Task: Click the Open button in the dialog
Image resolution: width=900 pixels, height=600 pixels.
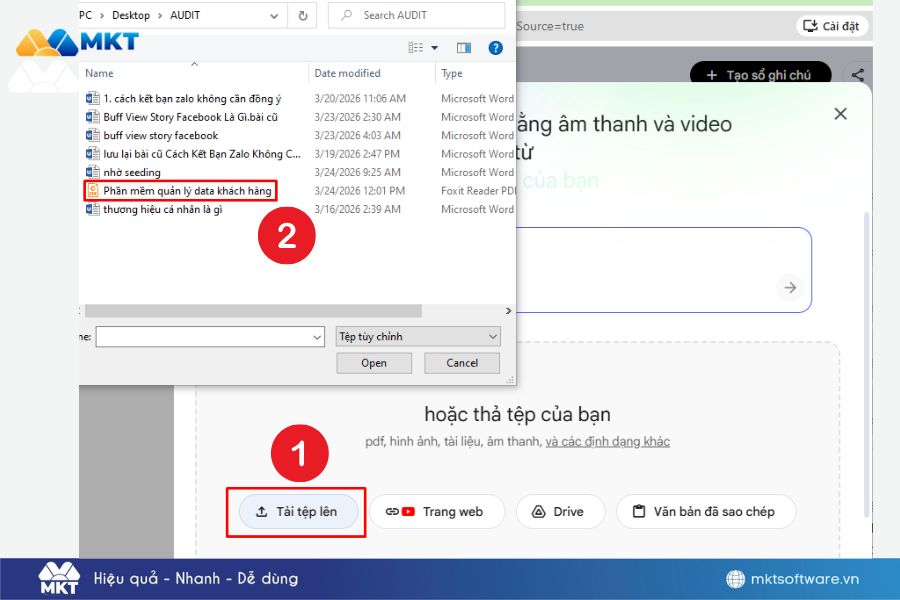Action: tap(374, 362)
